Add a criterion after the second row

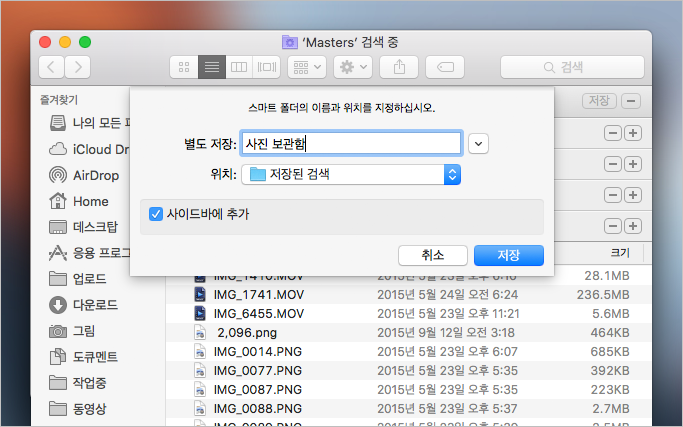[x=633, y=164]
